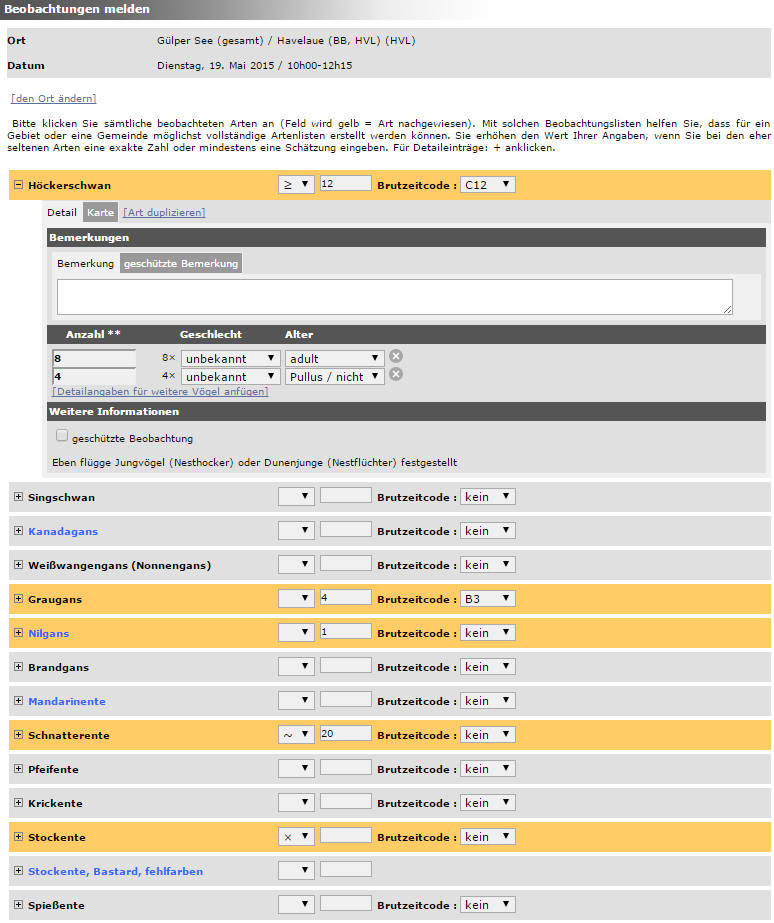774x923 pixels.
Task: Open Brandgans Brutzeitcode dropdown
Action: (487, 667)
